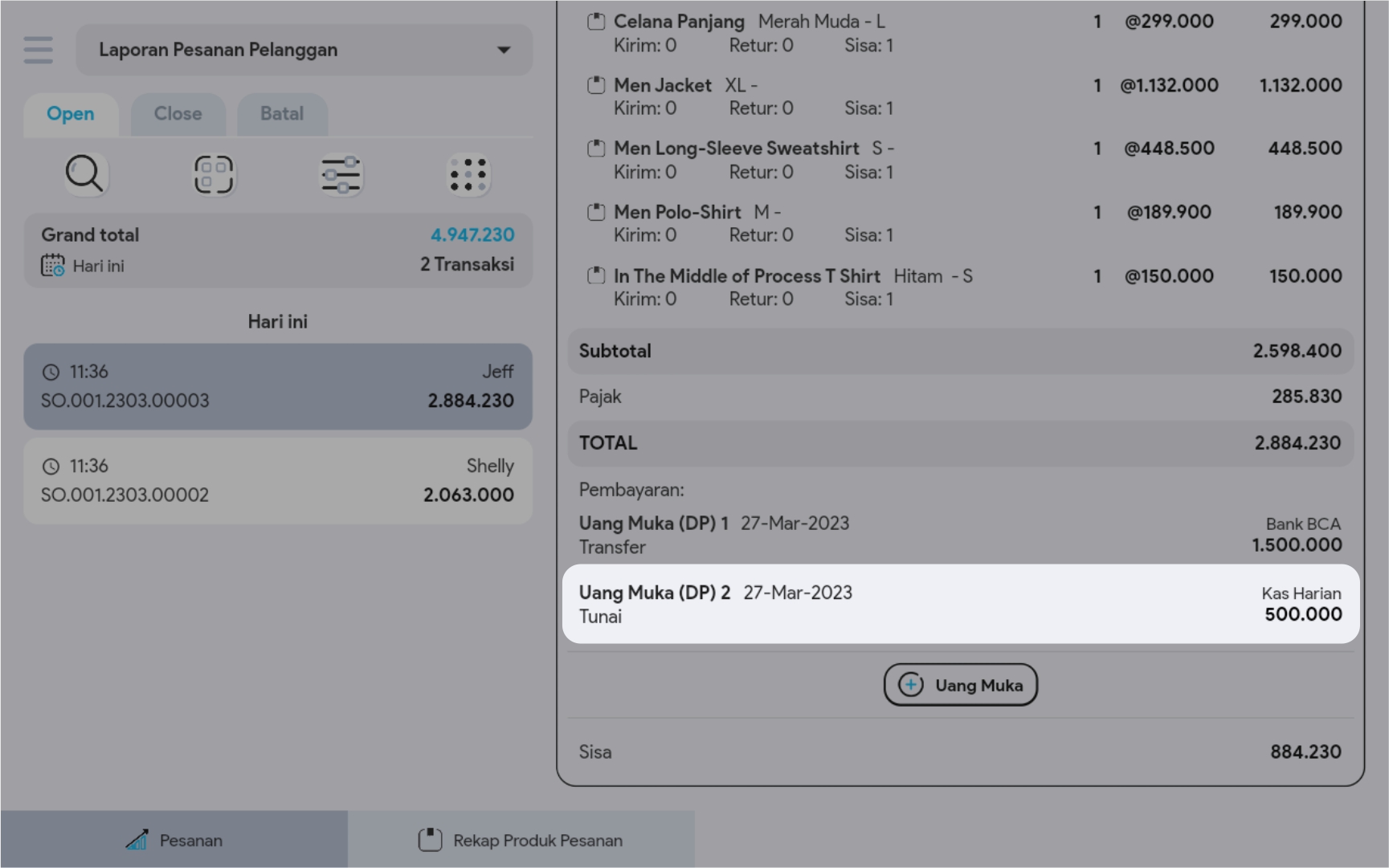Select the Pesanan bottom tab
1389x868 pixels.
[174, 840]
